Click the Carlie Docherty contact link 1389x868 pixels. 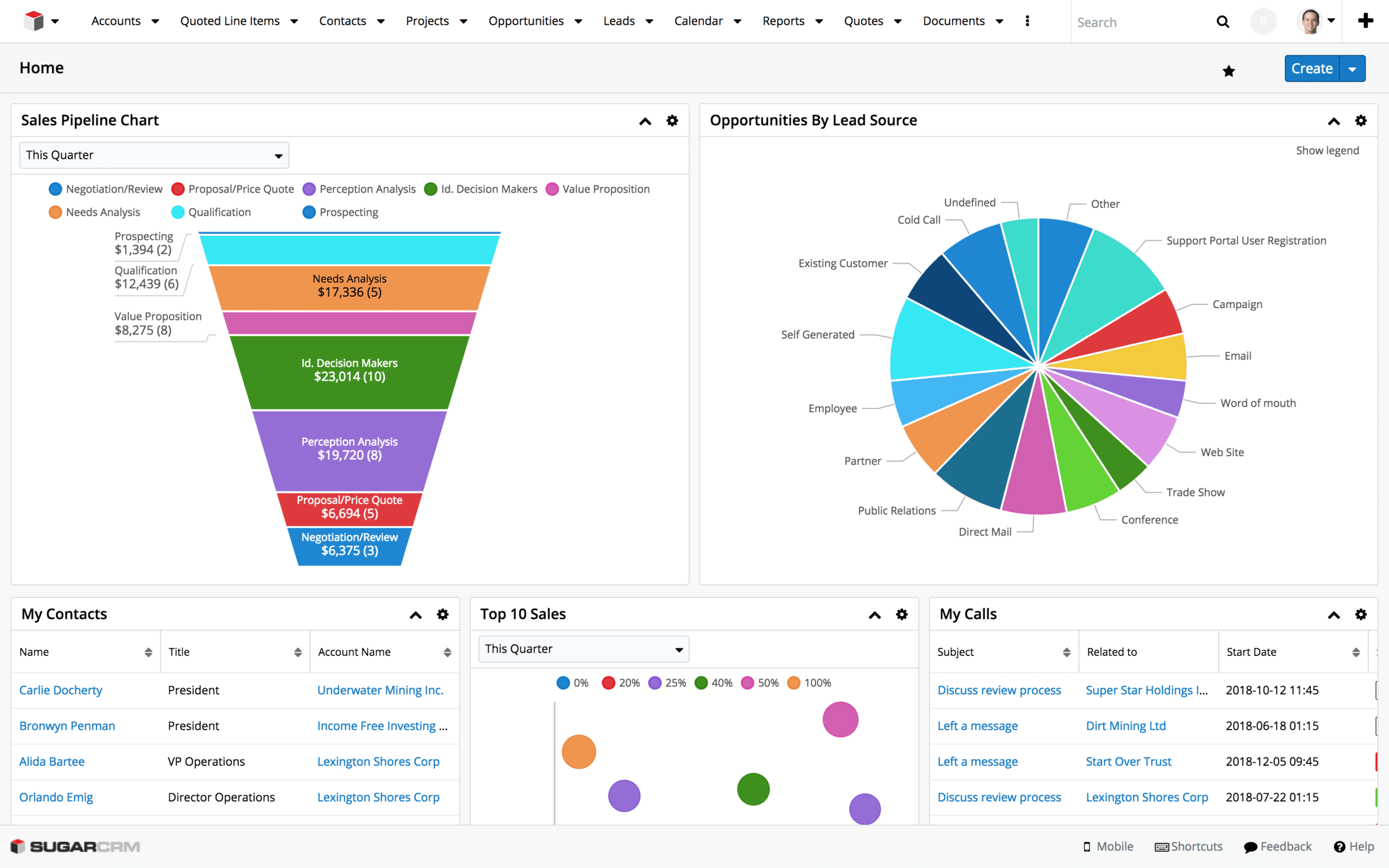coord(61,690)
